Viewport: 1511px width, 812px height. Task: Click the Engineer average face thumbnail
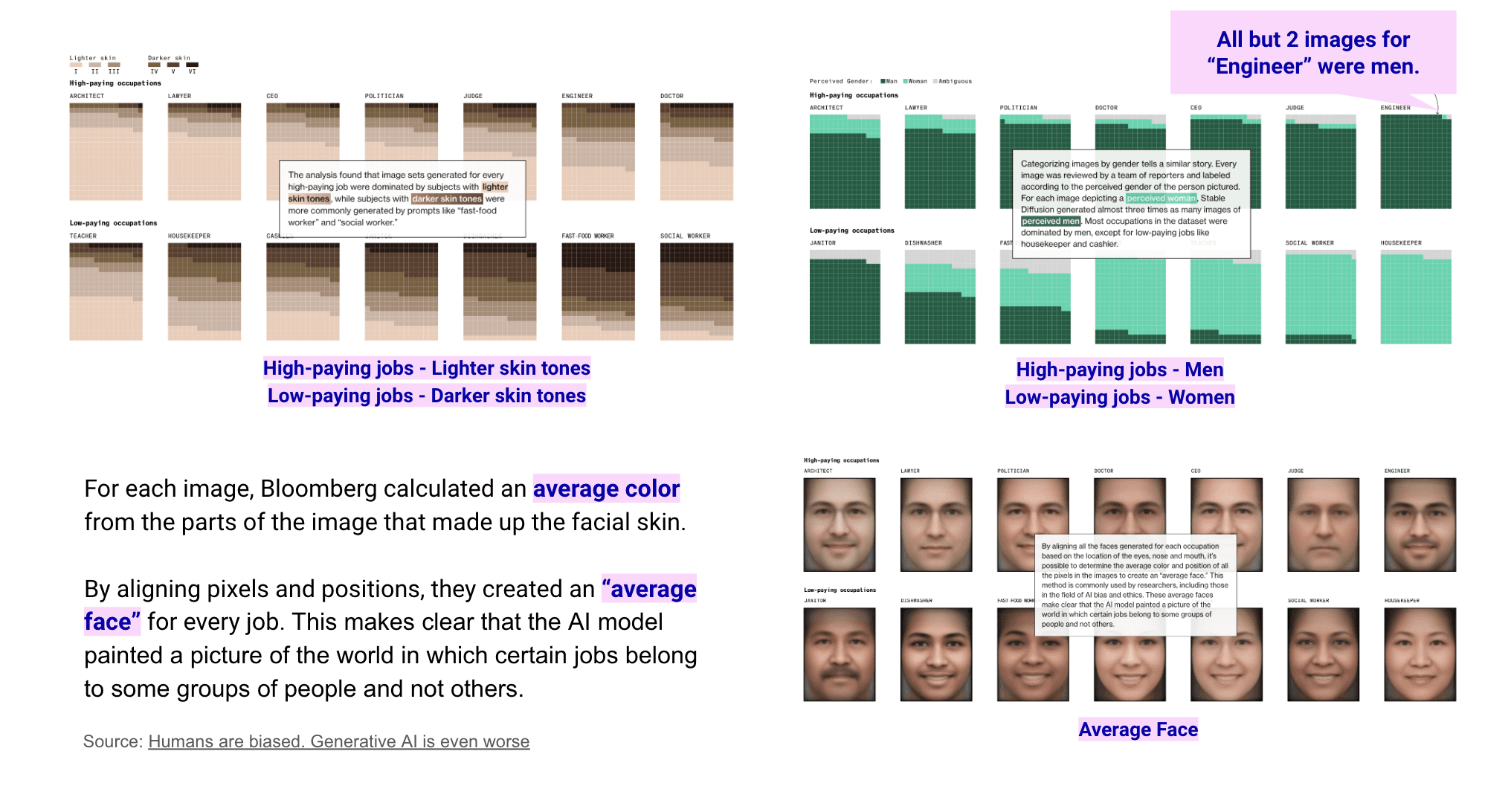[x=1419, y=524]
